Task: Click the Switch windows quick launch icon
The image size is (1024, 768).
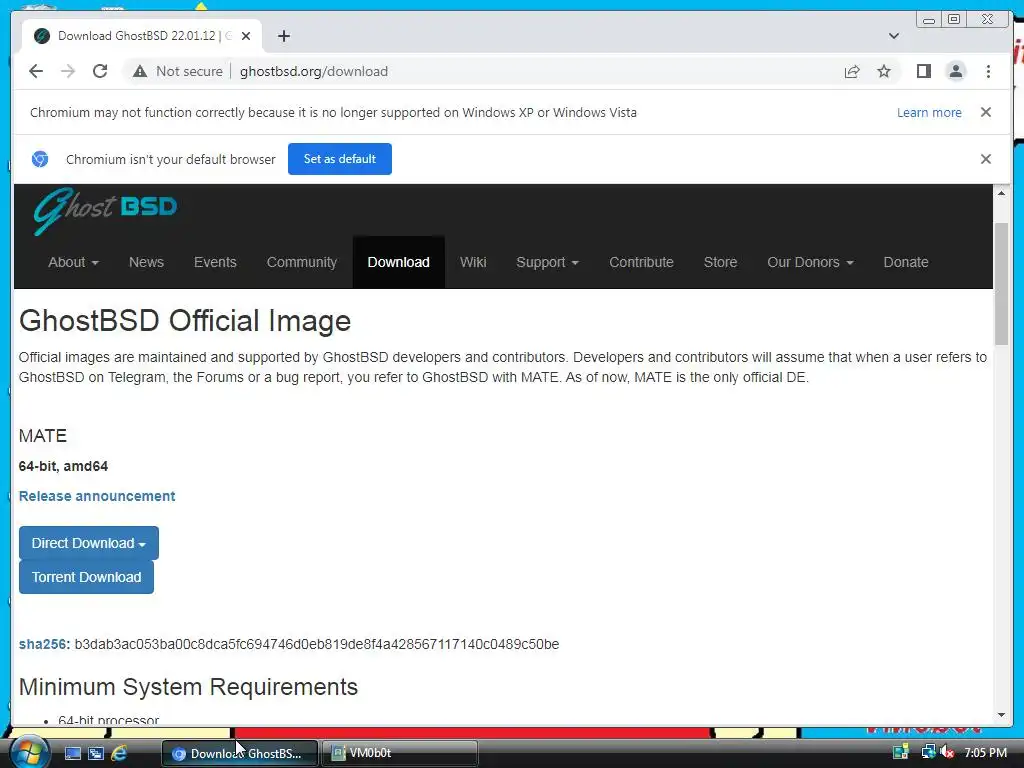Action: point(95,754)
